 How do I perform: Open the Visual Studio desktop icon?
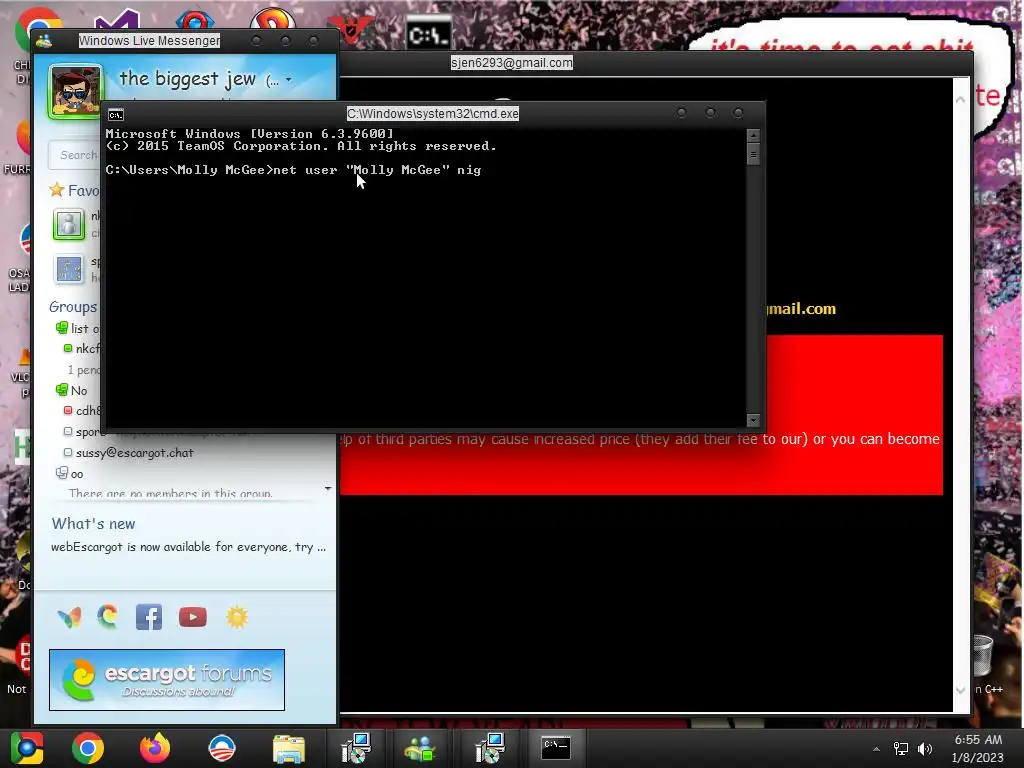(x=116, y=20)
